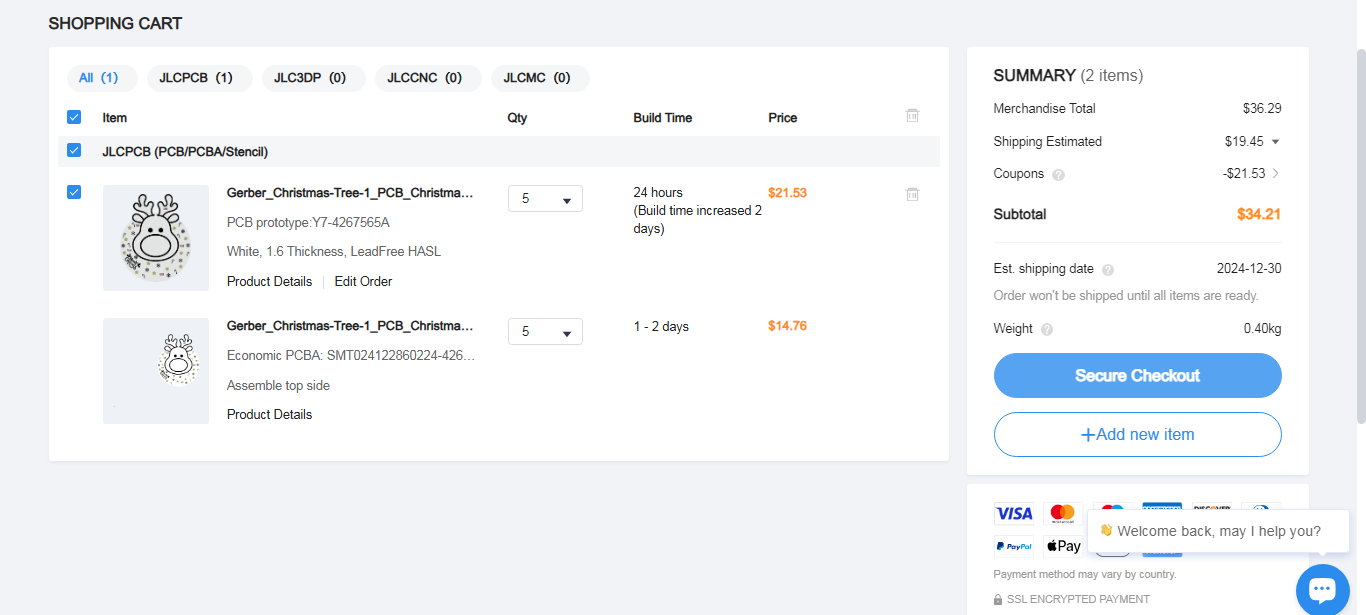This screenshot has width=1366, height=615.
Task: Open Product Details for PCB prototype
Action: tap(269, 282)
